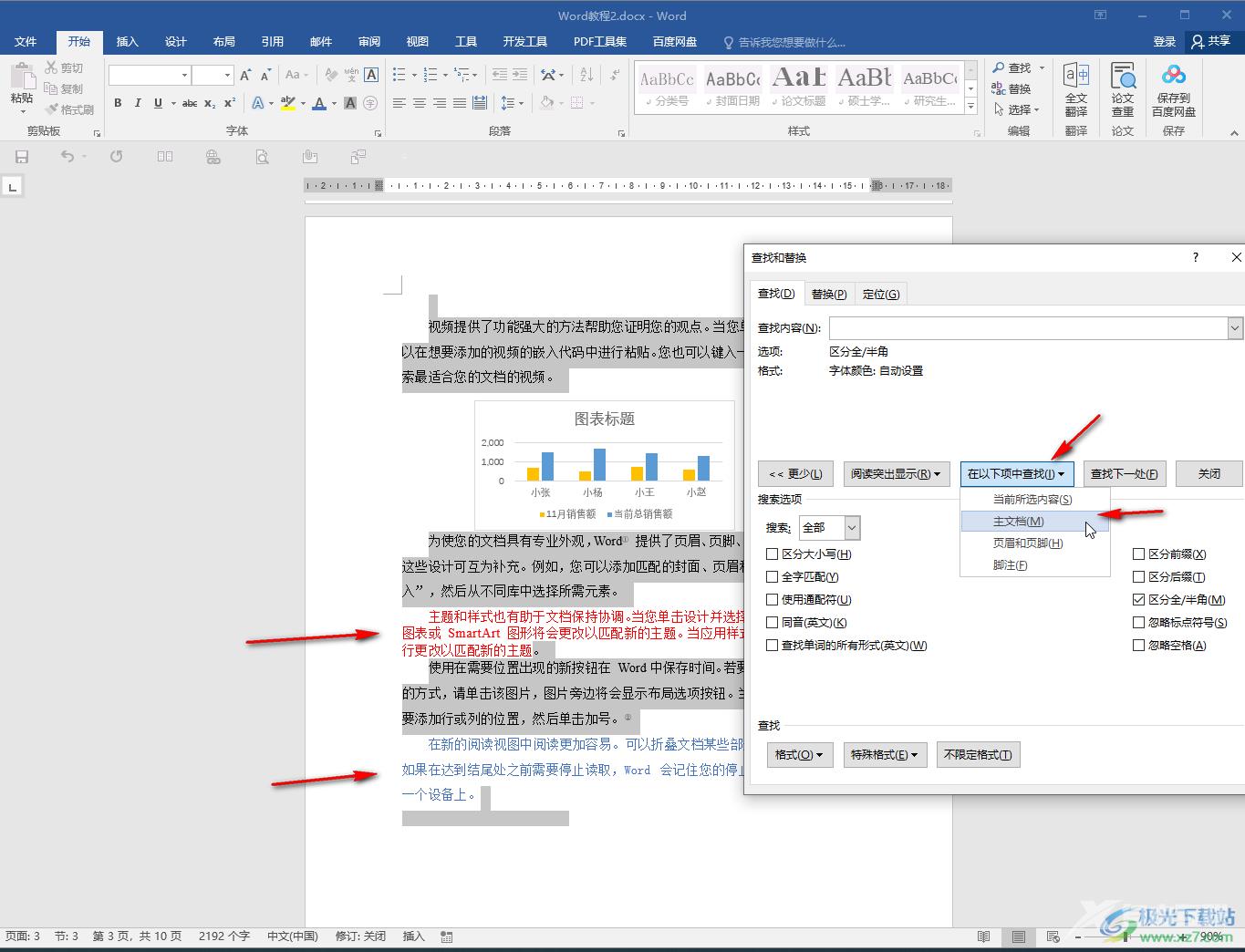
Task: Click the grow font size icon
Action: pos(245,75)
